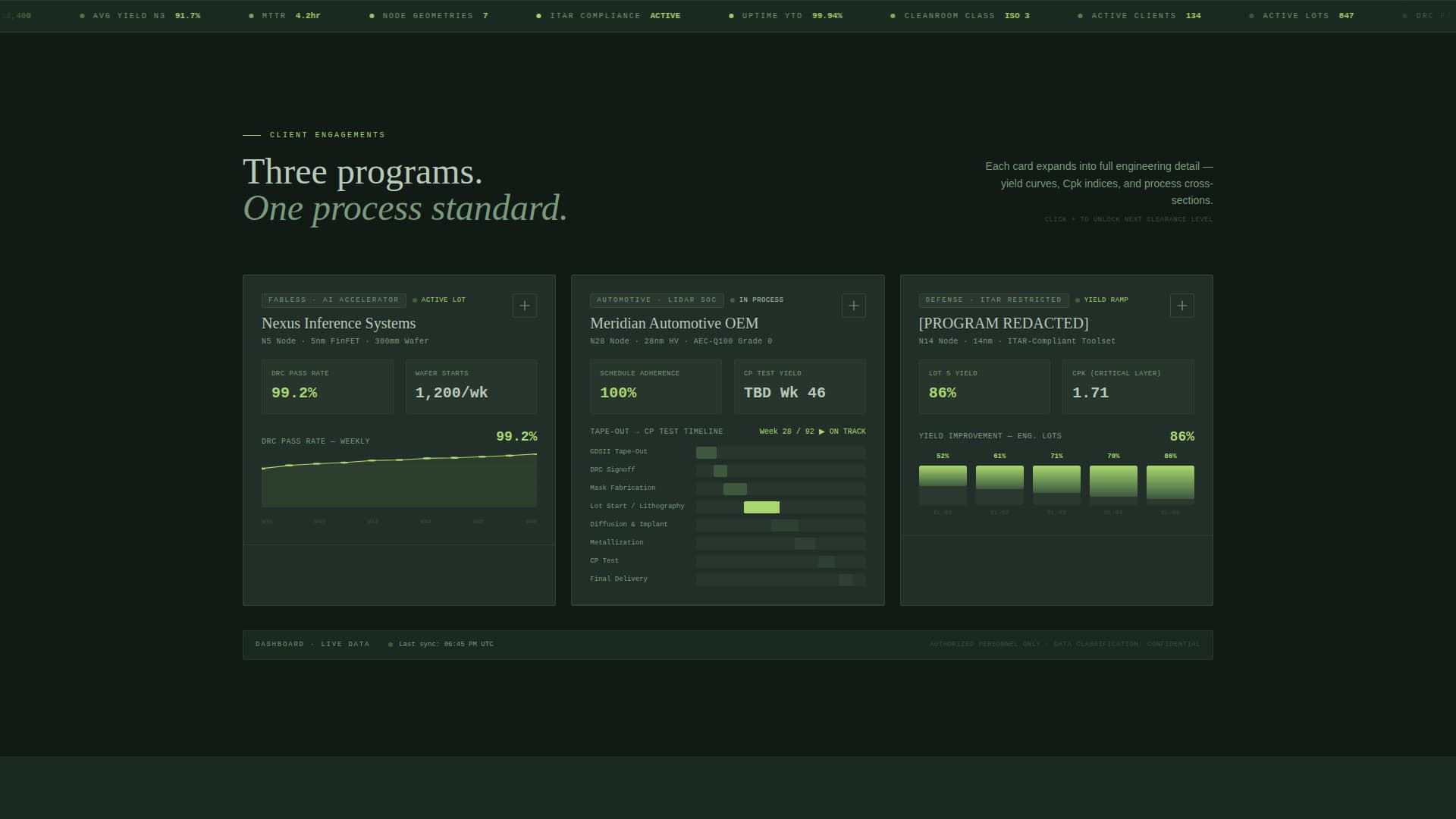Image resolution: width=1456 pixels, height=819 pixels.
Task: Click the YIELD RAMP status indicator dot
Action: click(1078, 300)
